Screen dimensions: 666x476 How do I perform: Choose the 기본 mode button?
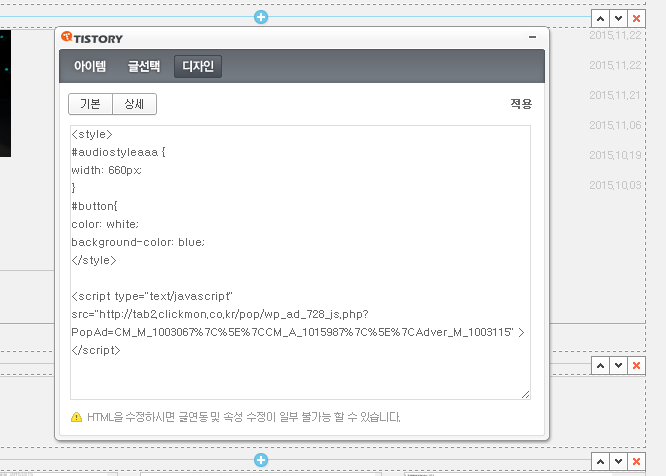pyautogui.click(x=90, y=104)
